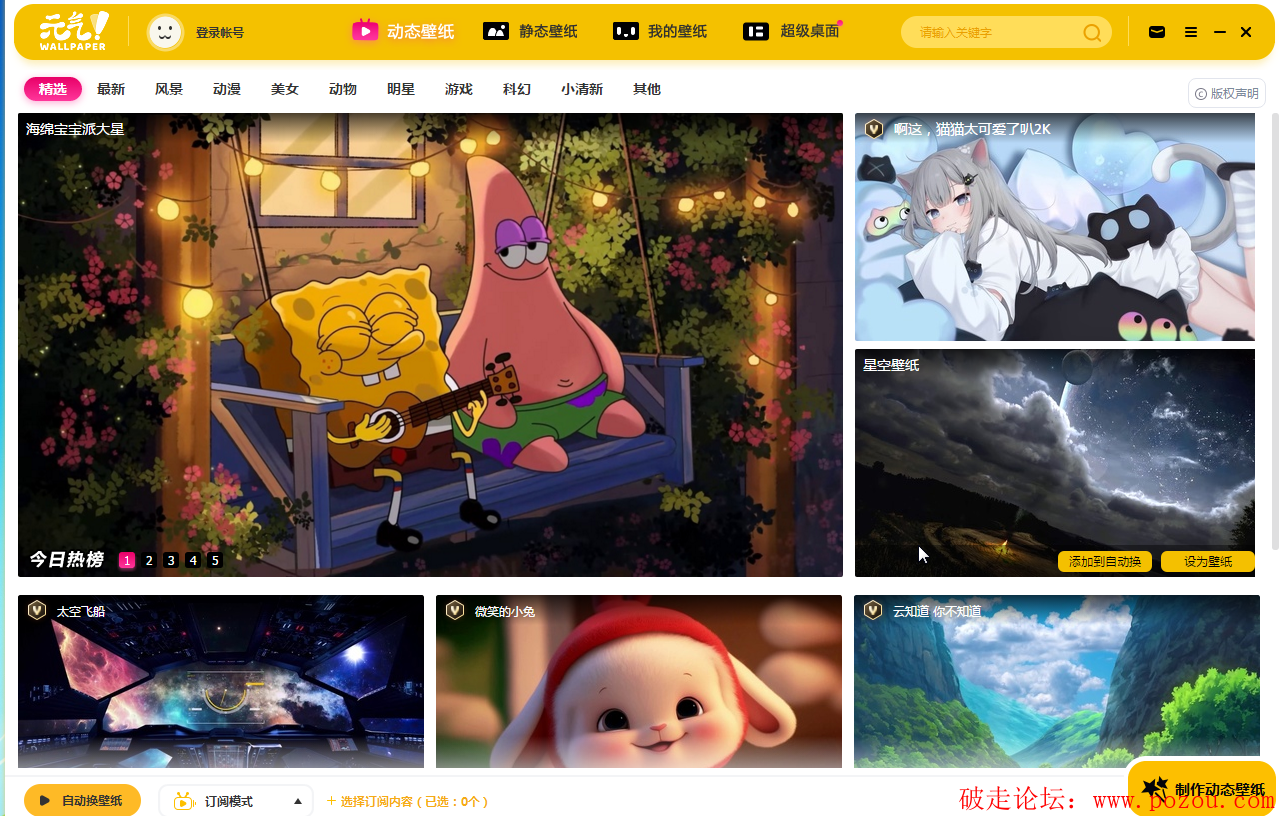This screenshot has height=816, width=1280.
Task: Select the 游戏 category
Action: 459,89
